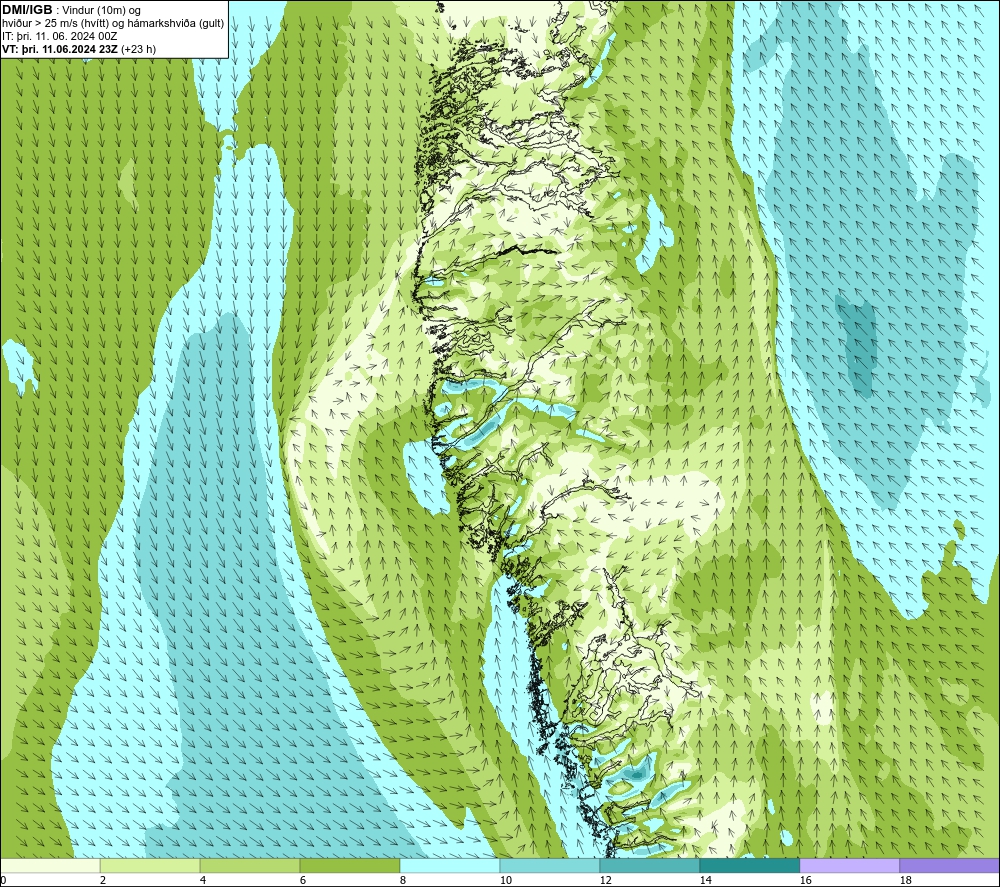Click the scale label '2'
The height and width of the screenshot is (887, 1000).
coord(103,881)
